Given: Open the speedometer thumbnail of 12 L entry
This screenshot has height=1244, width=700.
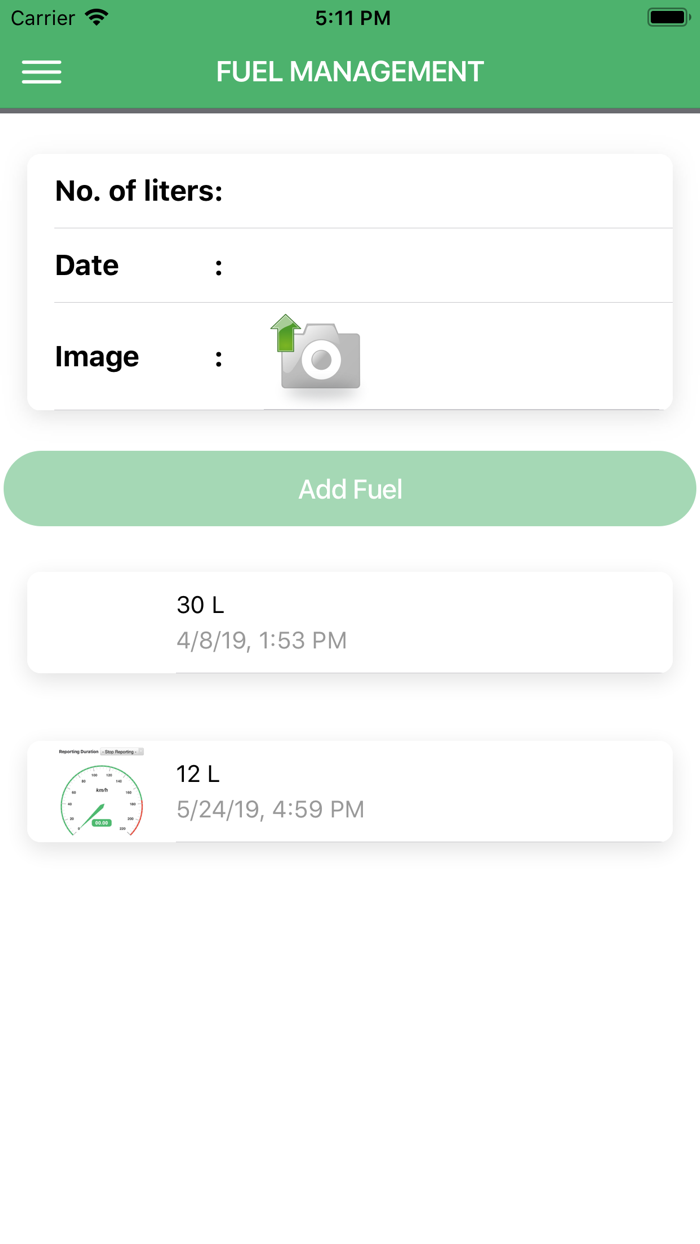Looking at the screenshot, I should pos(101,791).
